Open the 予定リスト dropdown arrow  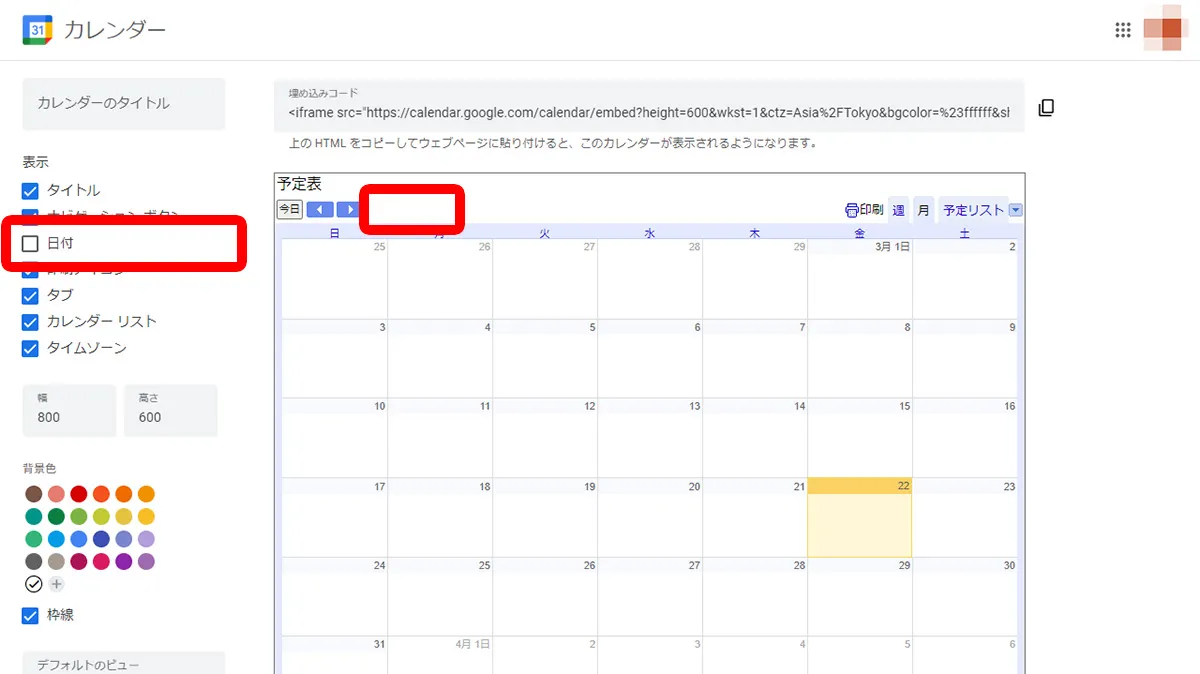pyautogui.click(x=1015, y=210)
